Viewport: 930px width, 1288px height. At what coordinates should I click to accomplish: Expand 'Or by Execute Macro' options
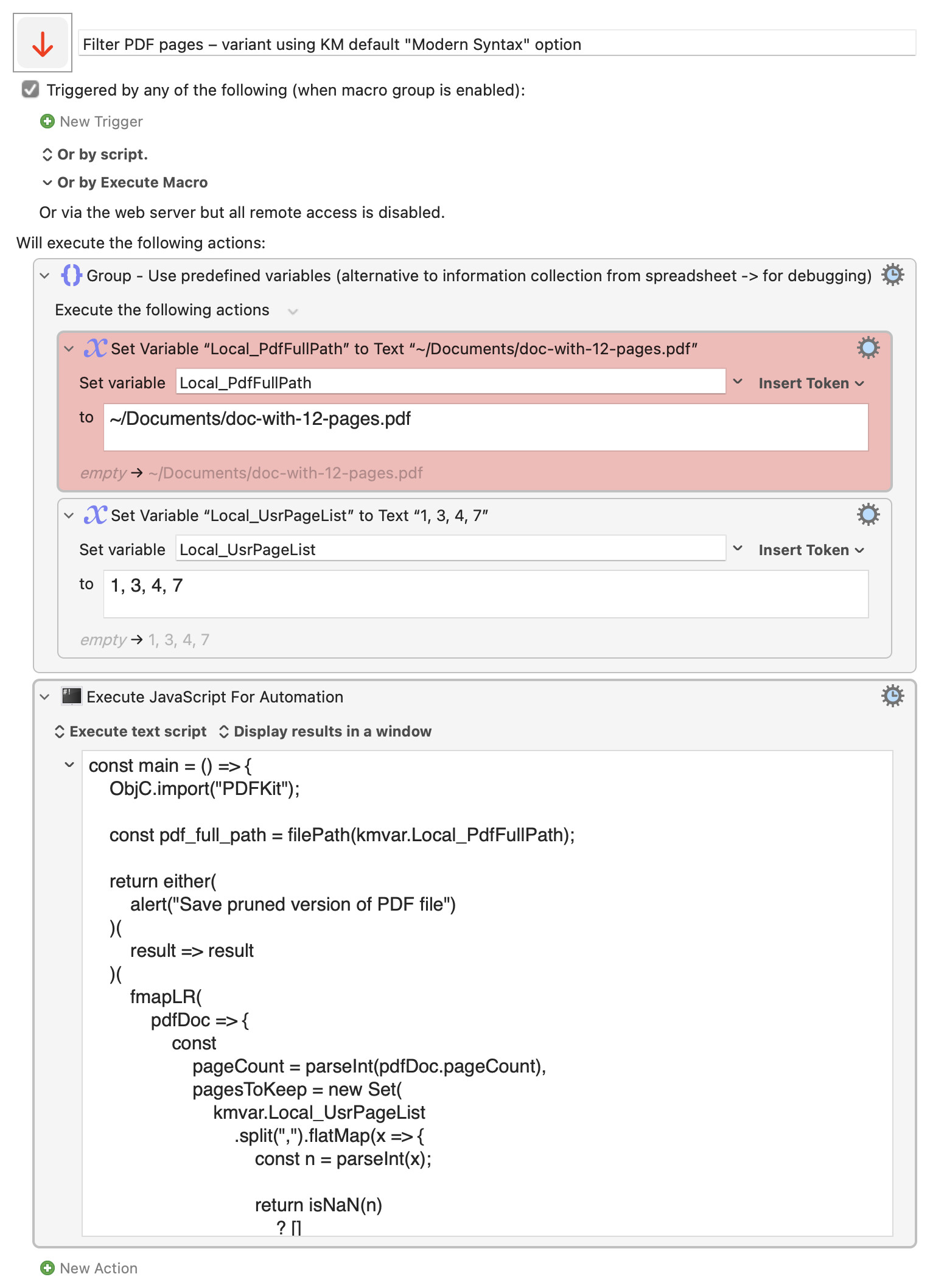click(x=125, y=183)
